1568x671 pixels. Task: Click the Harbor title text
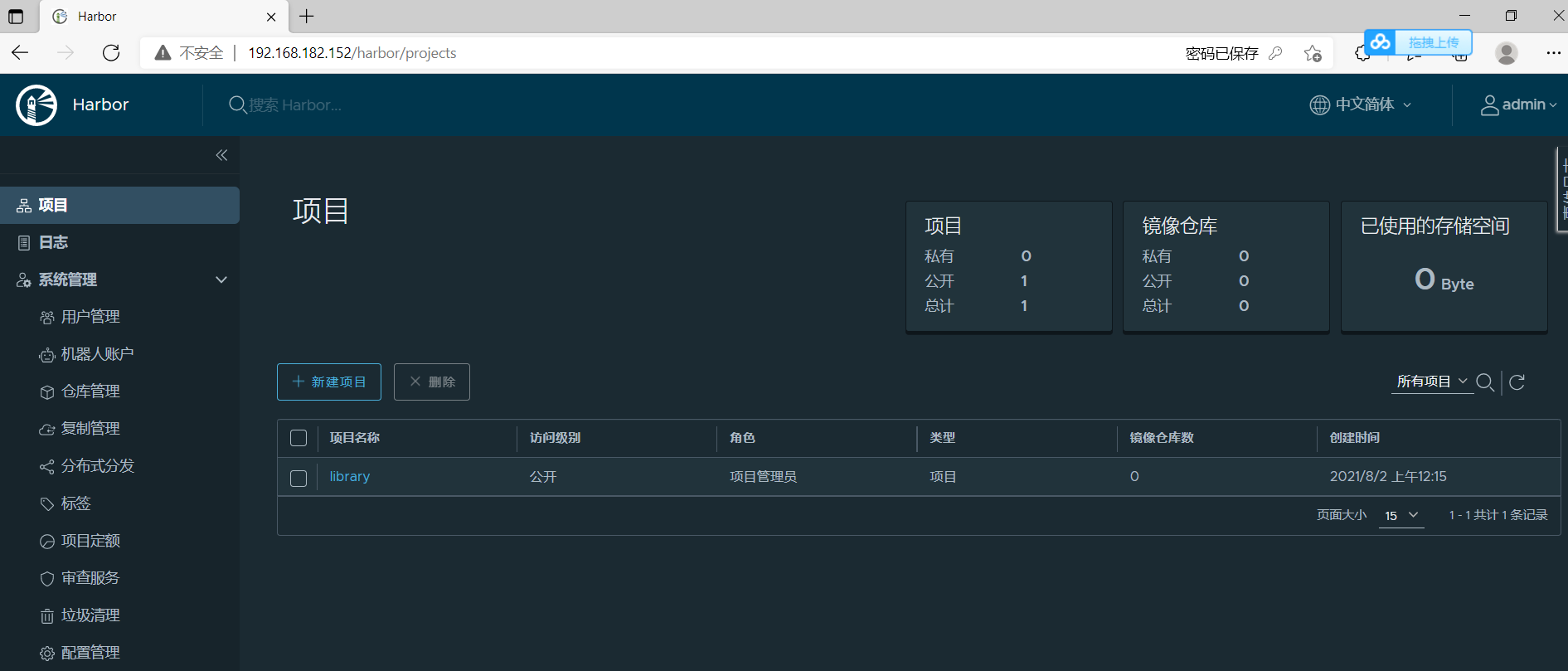click(100, 105)
